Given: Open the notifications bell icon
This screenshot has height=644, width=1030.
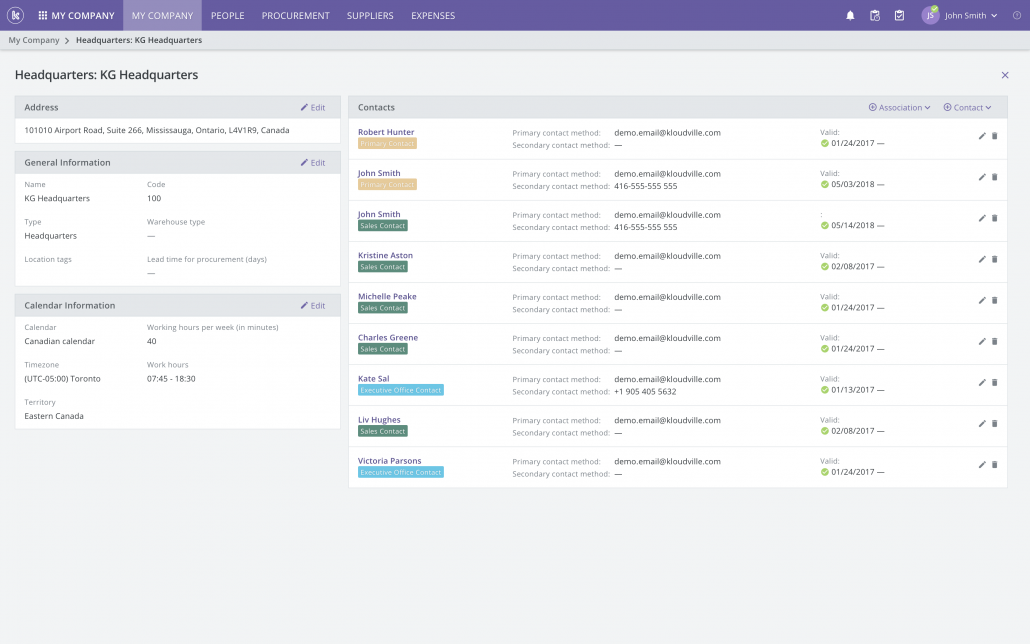Looking at the screenshot, I should [850, 15].
